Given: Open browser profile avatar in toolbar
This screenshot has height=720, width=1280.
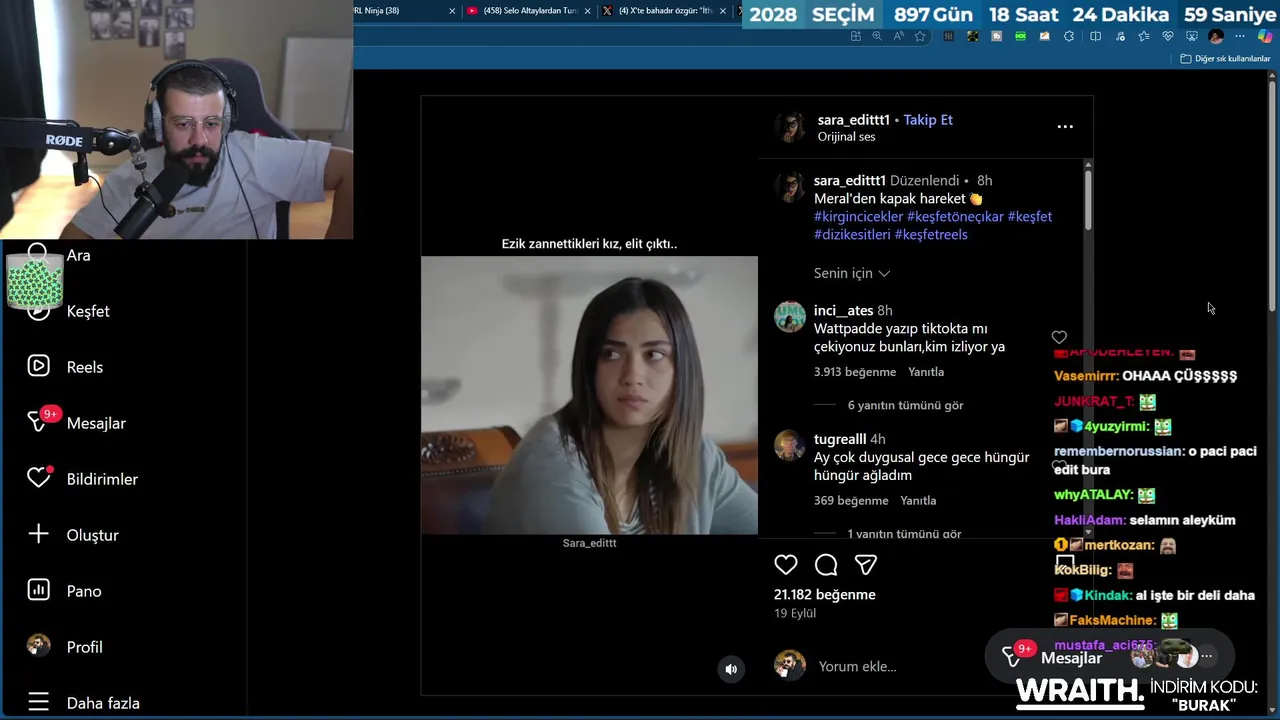Looking at the screenshot, I should (1216, 36).
